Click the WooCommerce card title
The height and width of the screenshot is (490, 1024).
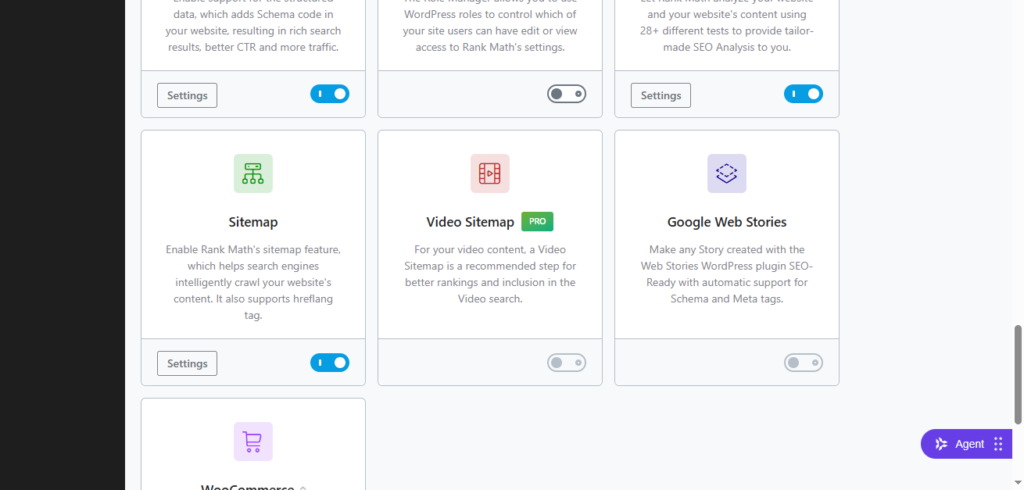pos(248,487)
